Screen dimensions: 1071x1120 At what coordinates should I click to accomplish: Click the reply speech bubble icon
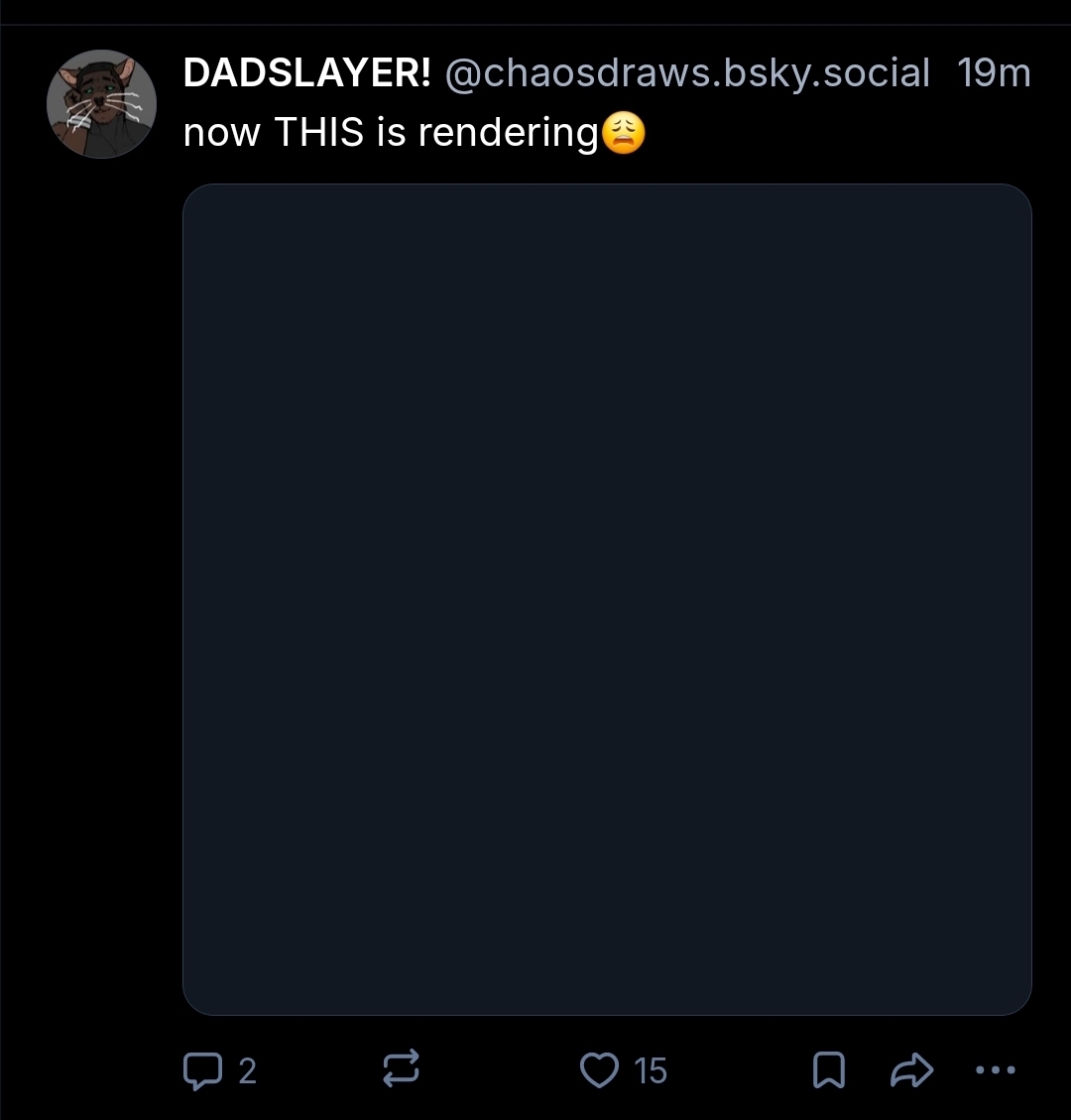pos(202,1070)
